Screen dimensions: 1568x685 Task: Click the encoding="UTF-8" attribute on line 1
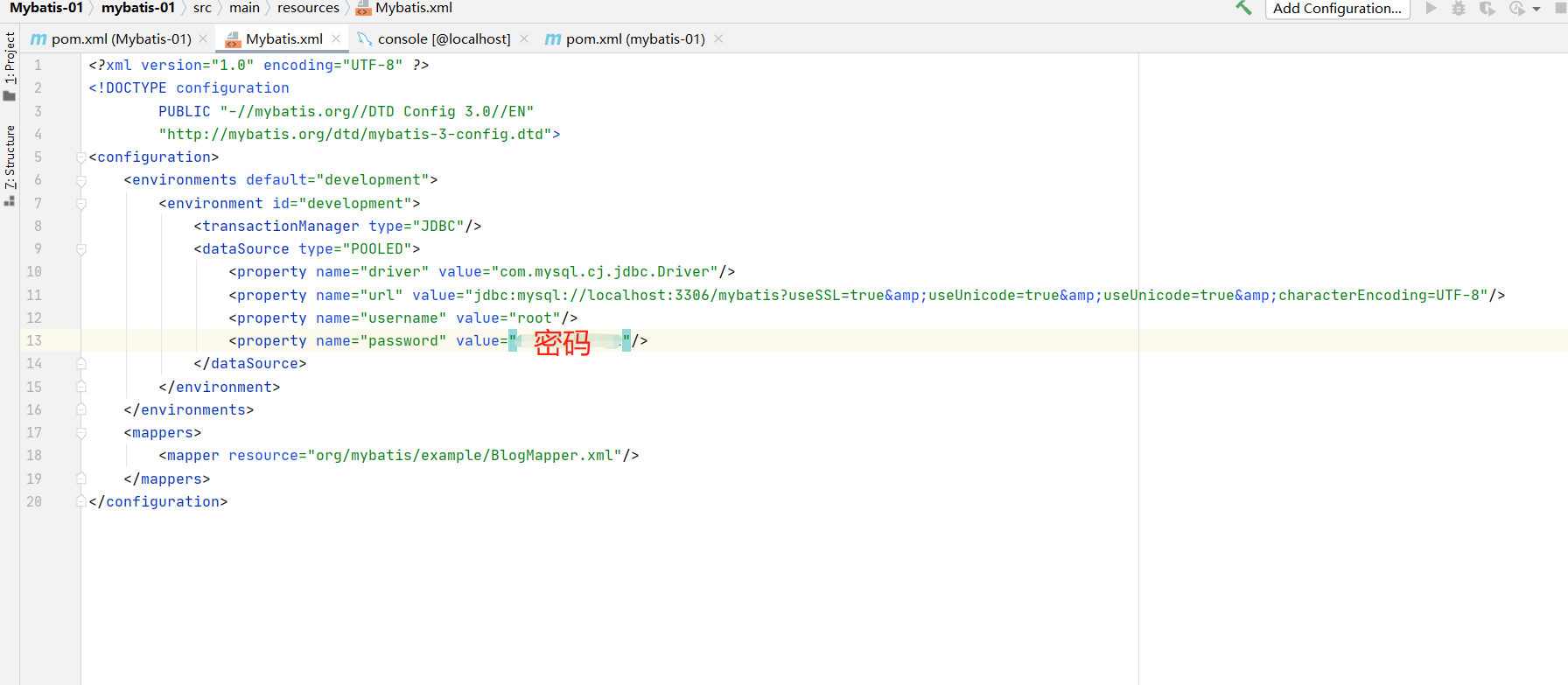pyautogui.click(x=333, y=65)
